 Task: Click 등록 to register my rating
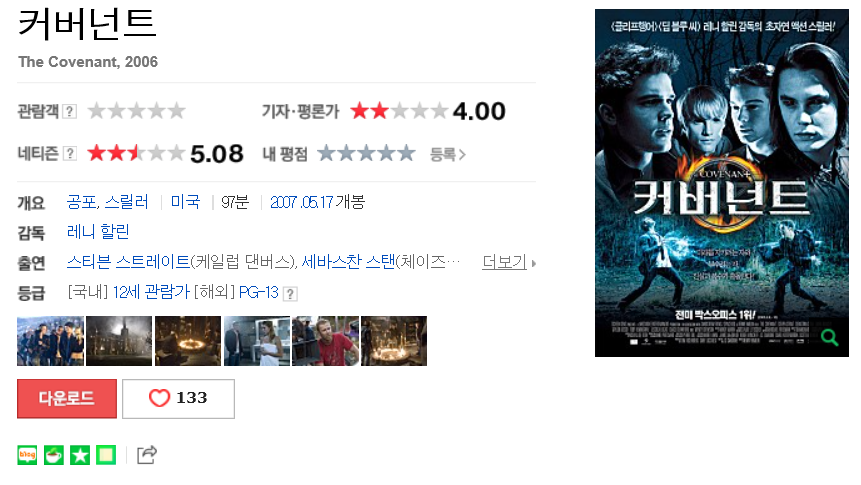tap(448, 154)
